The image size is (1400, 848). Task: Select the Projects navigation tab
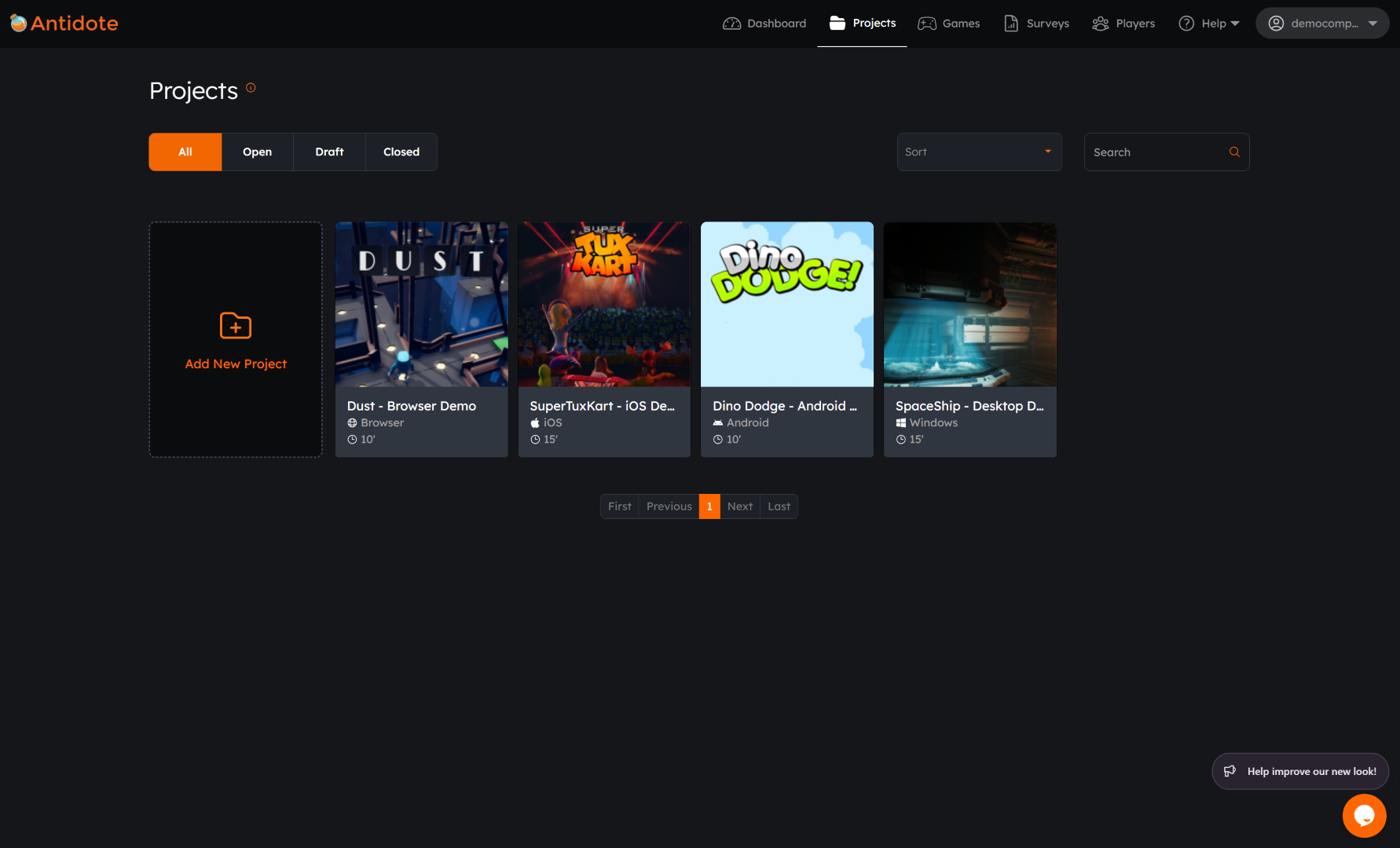[862, 24]
